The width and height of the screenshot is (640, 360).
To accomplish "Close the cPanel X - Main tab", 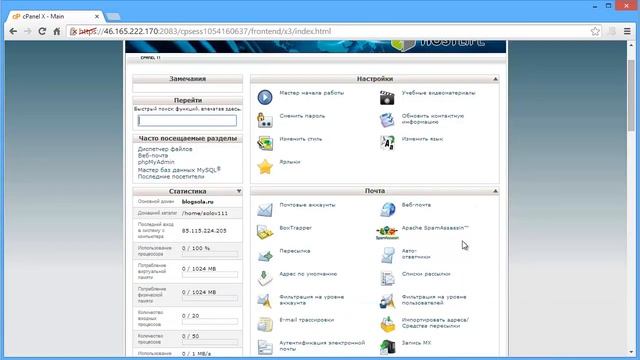I will [97, 17].
